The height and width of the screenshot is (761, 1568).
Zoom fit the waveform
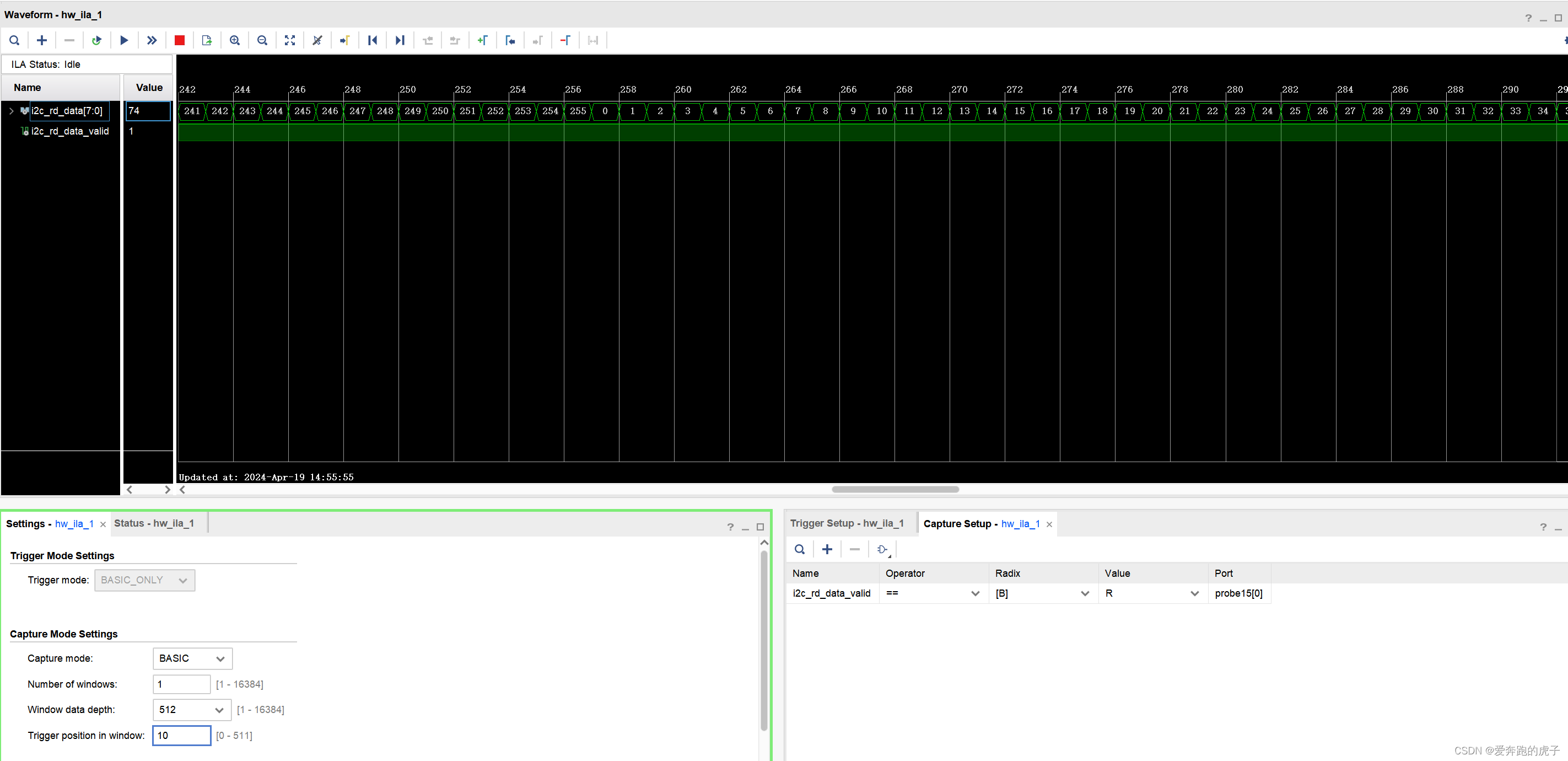click(x=290, y=40)
